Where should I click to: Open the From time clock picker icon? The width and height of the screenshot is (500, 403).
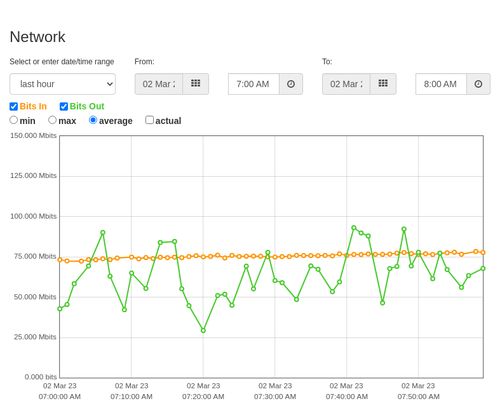click(291, 84)
